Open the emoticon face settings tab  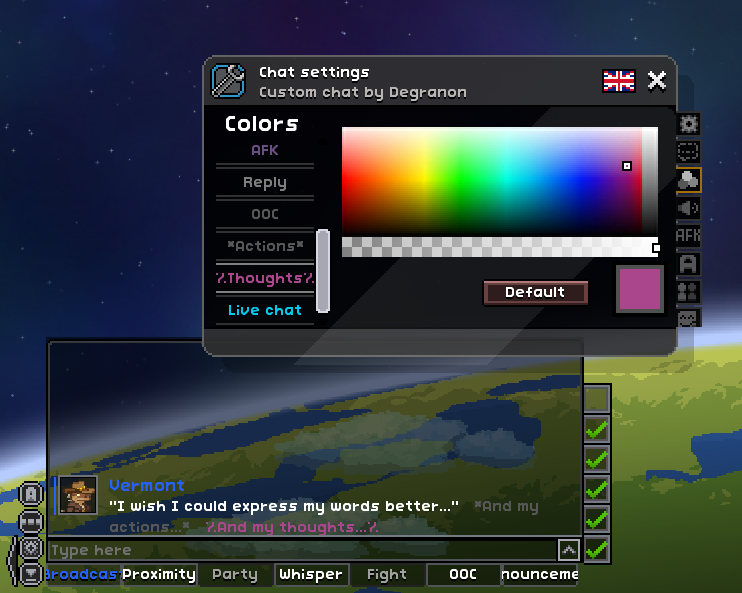click(688, 317)
